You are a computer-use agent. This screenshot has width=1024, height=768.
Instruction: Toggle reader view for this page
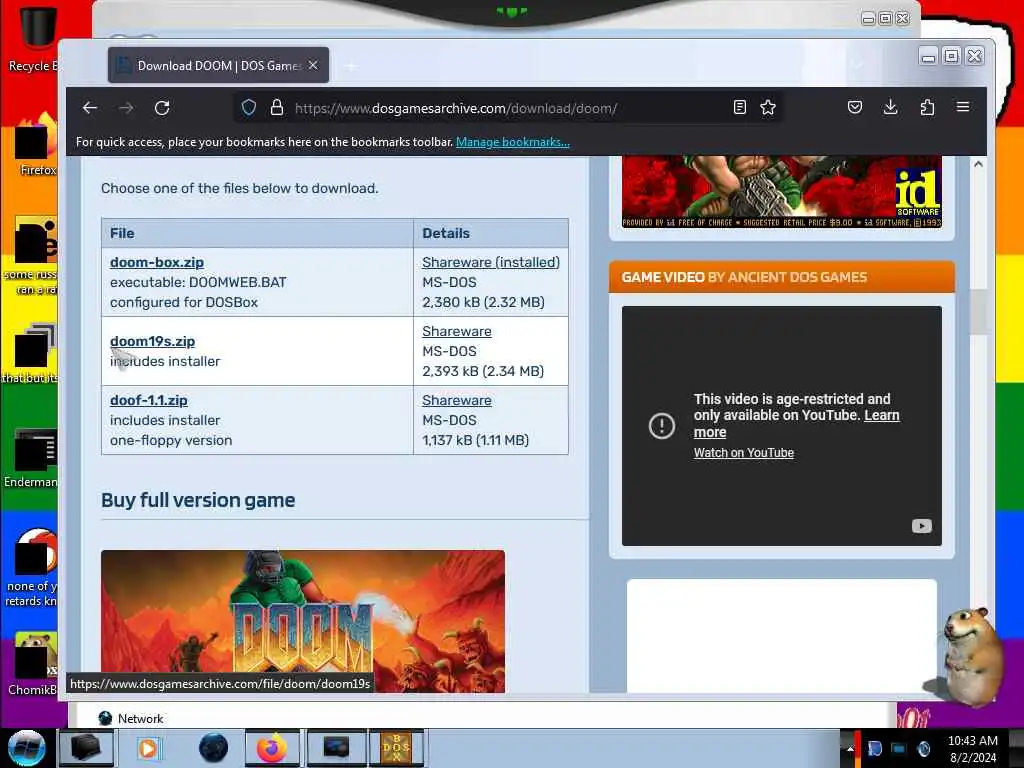[739, 107]
